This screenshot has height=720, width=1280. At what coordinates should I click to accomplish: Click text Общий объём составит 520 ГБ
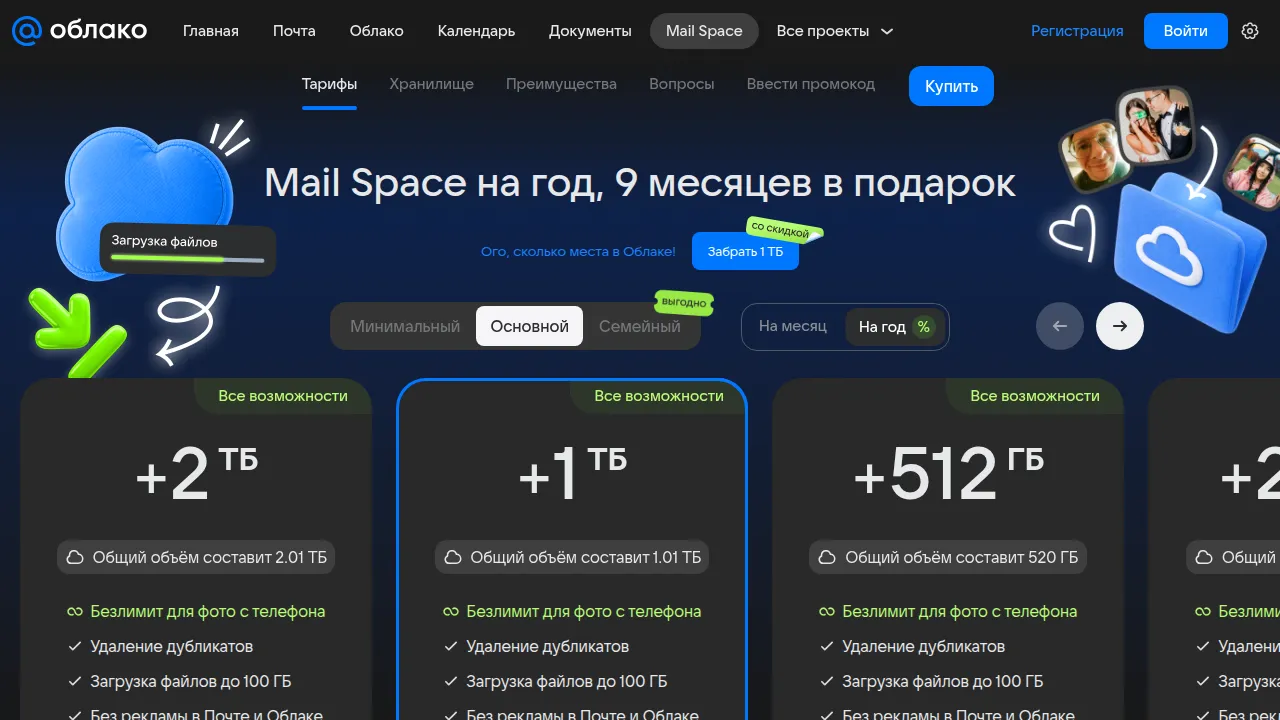click(x=962, y=558)
